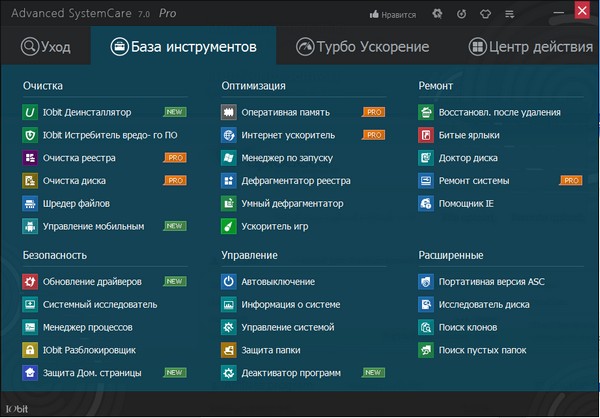Open the skin (t-shirt) icon in title bar

pos(486,14)
